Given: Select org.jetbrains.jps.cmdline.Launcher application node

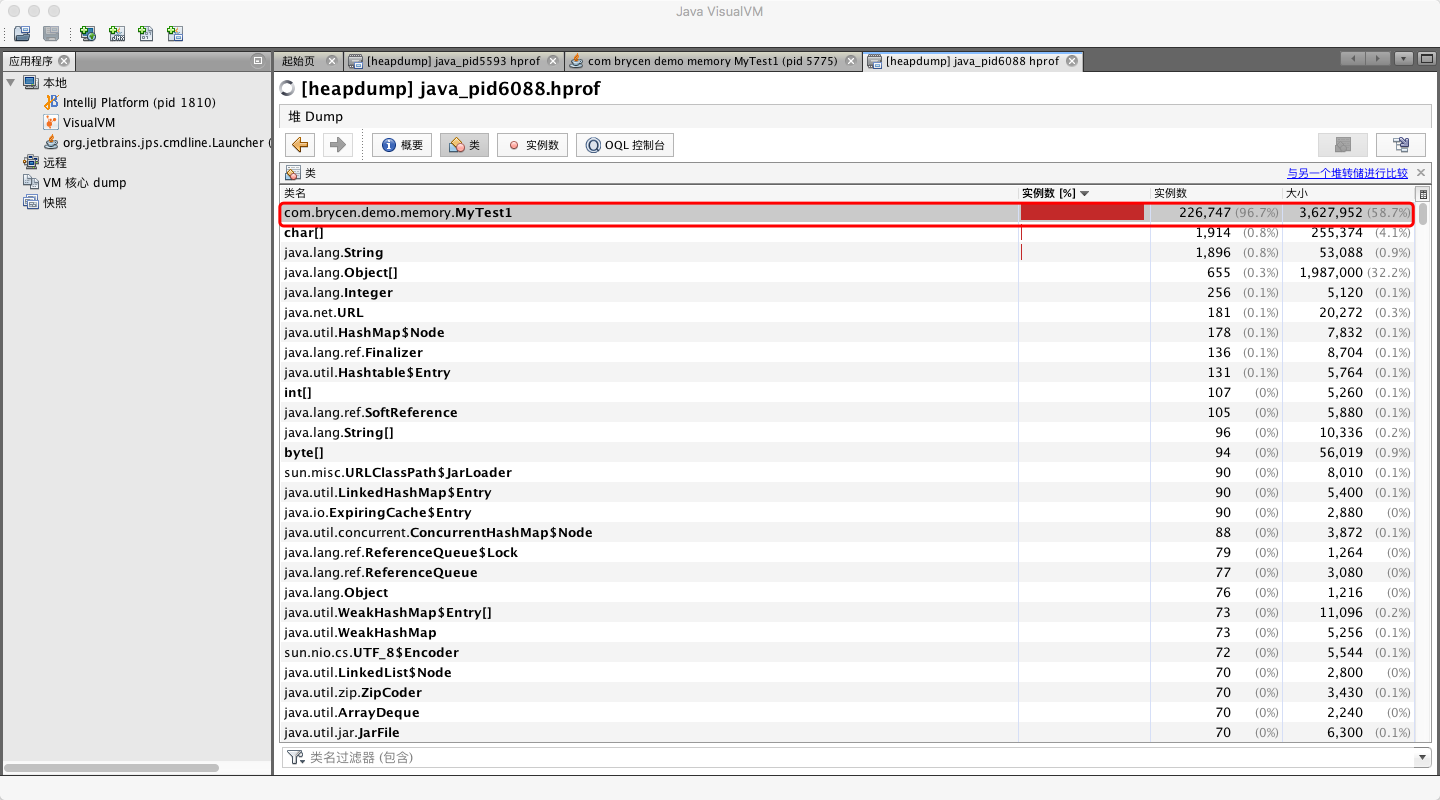Looking at the screenshot, I should (x=157, y=142).
